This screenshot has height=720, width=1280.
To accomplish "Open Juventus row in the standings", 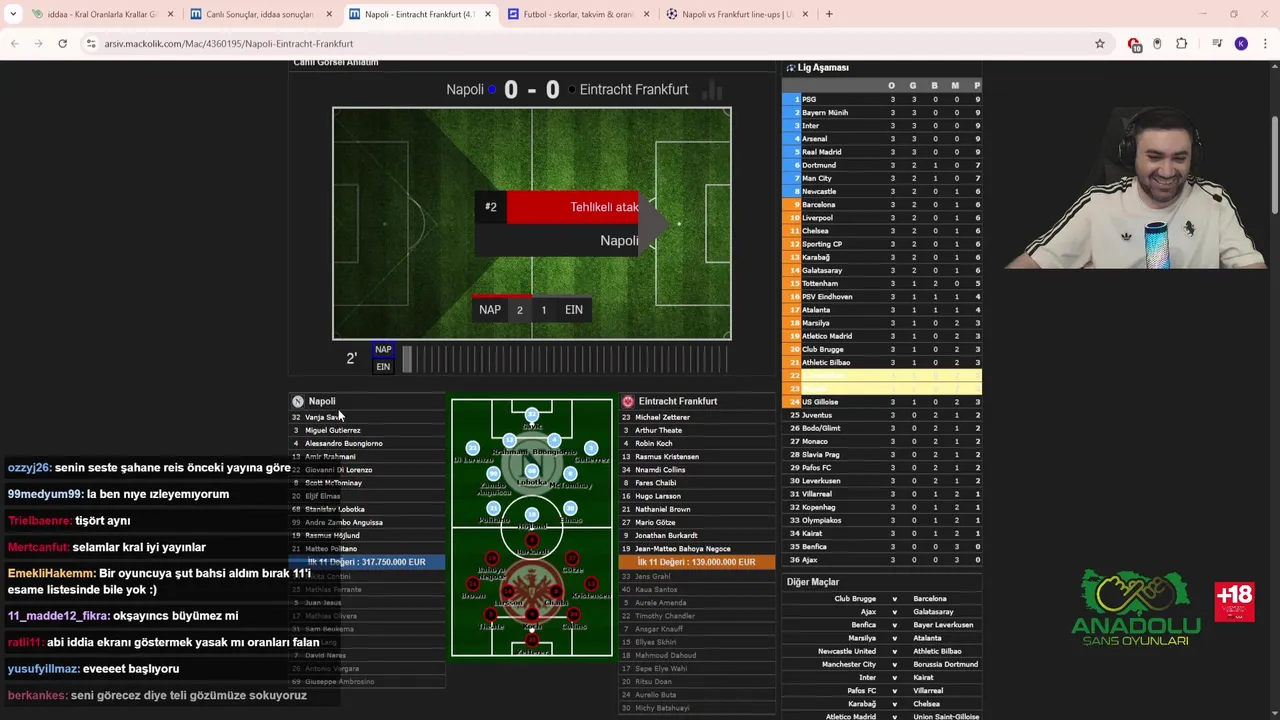I will click(881, 415).
